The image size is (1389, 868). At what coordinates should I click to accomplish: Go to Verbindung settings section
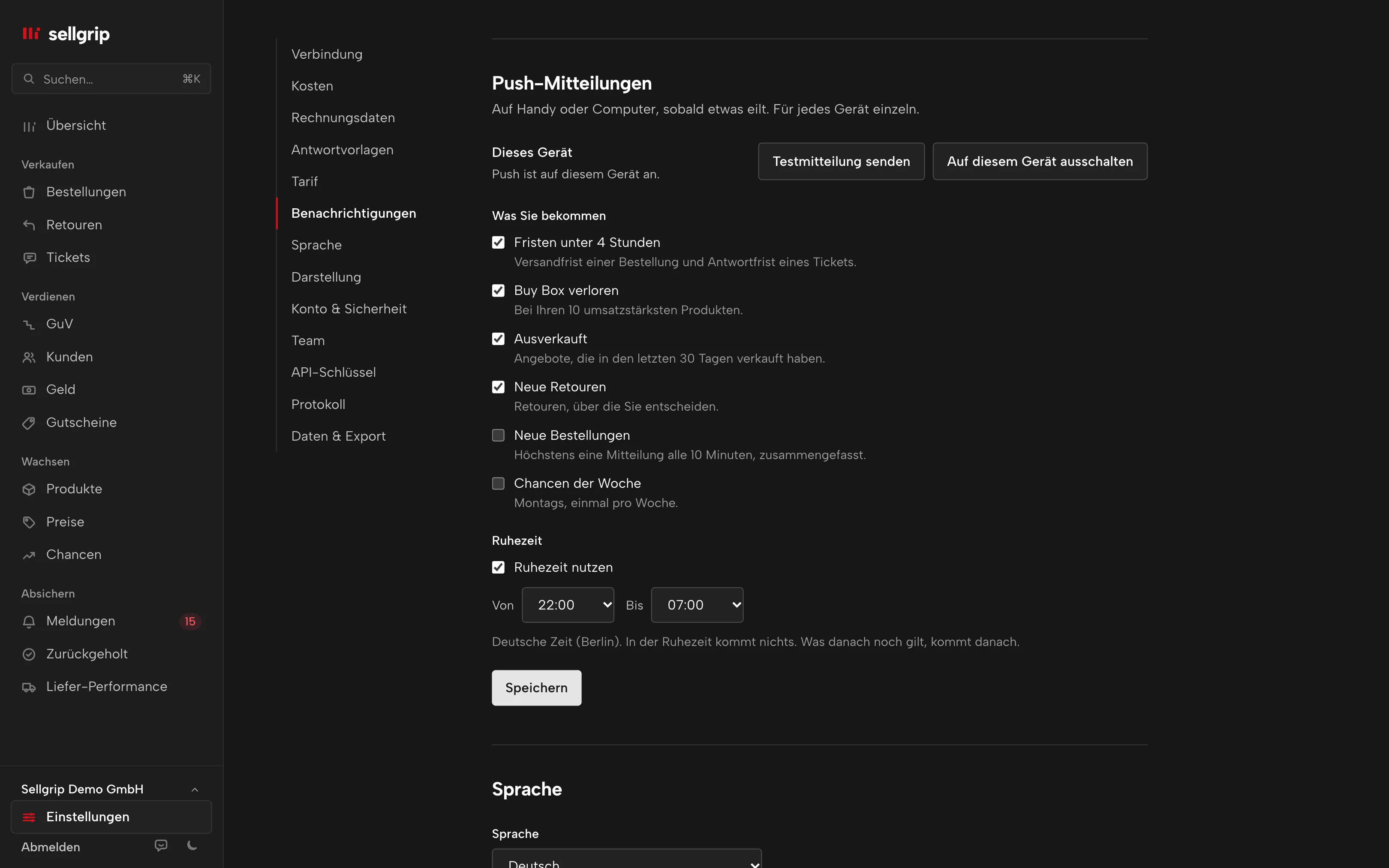[x=327, y=54]
